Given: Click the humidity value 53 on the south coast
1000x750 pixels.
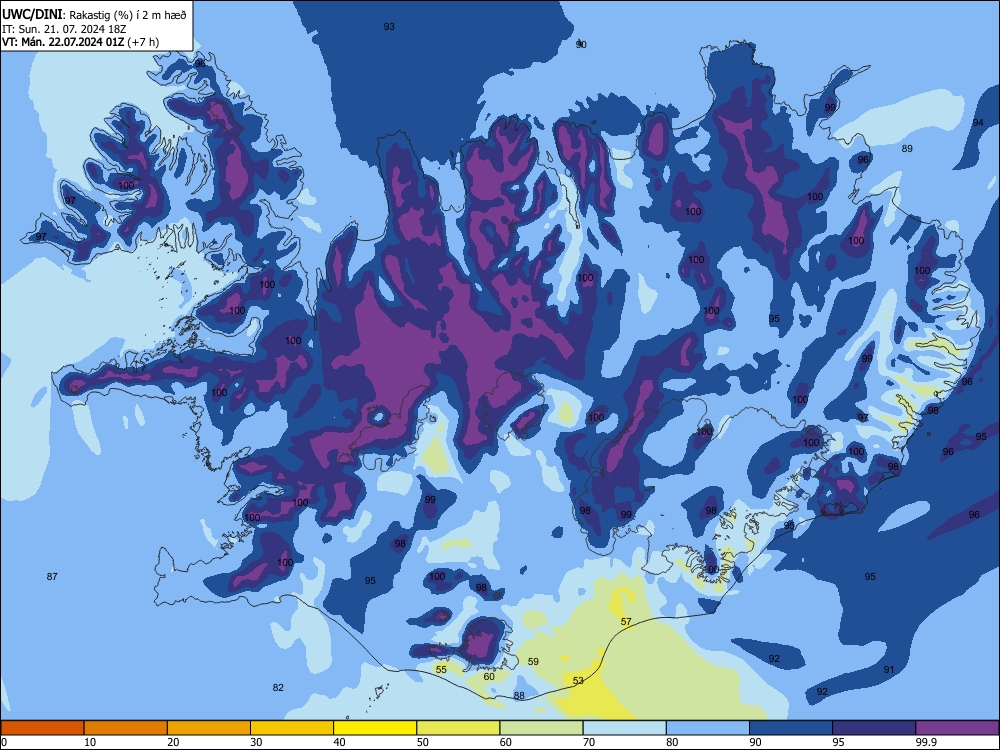Looking at the screenshot, I should pos(578,680).
